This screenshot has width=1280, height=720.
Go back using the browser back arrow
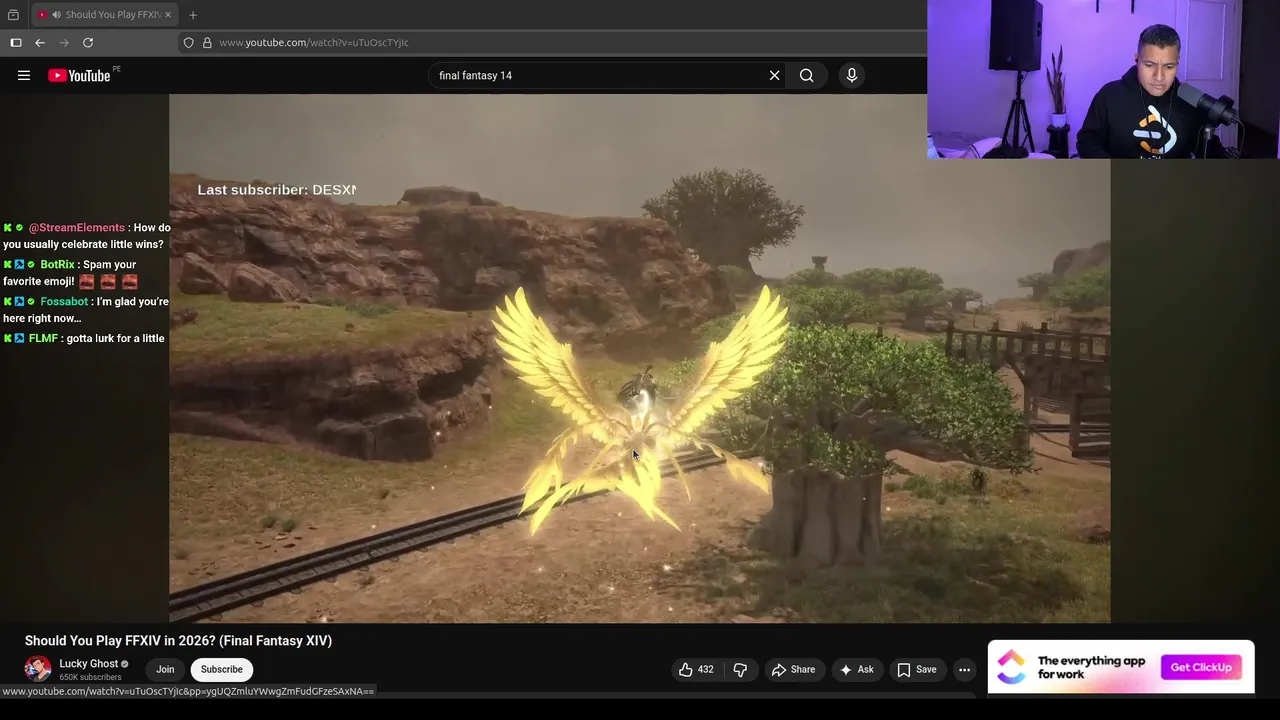tap(40, 42)
